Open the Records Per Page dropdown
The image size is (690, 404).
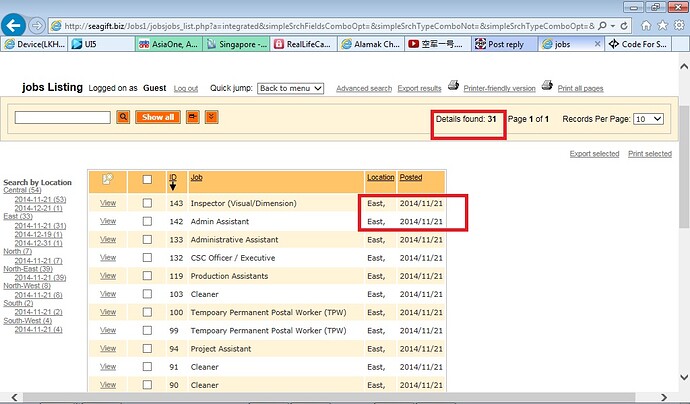(648, 119)
